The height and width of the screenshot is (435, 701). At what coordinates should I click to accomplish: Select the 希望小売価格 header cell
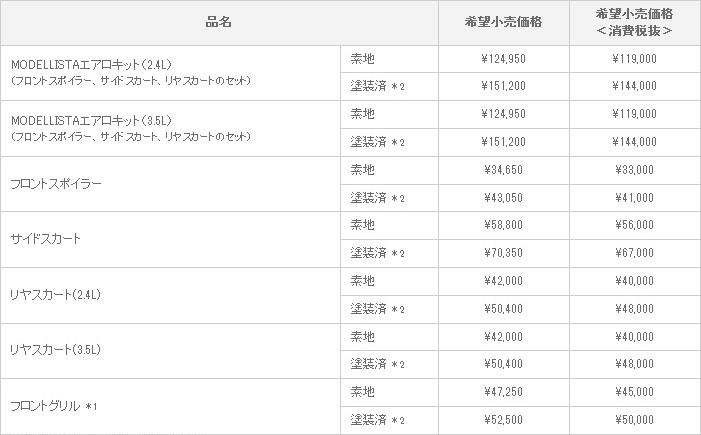503,22
